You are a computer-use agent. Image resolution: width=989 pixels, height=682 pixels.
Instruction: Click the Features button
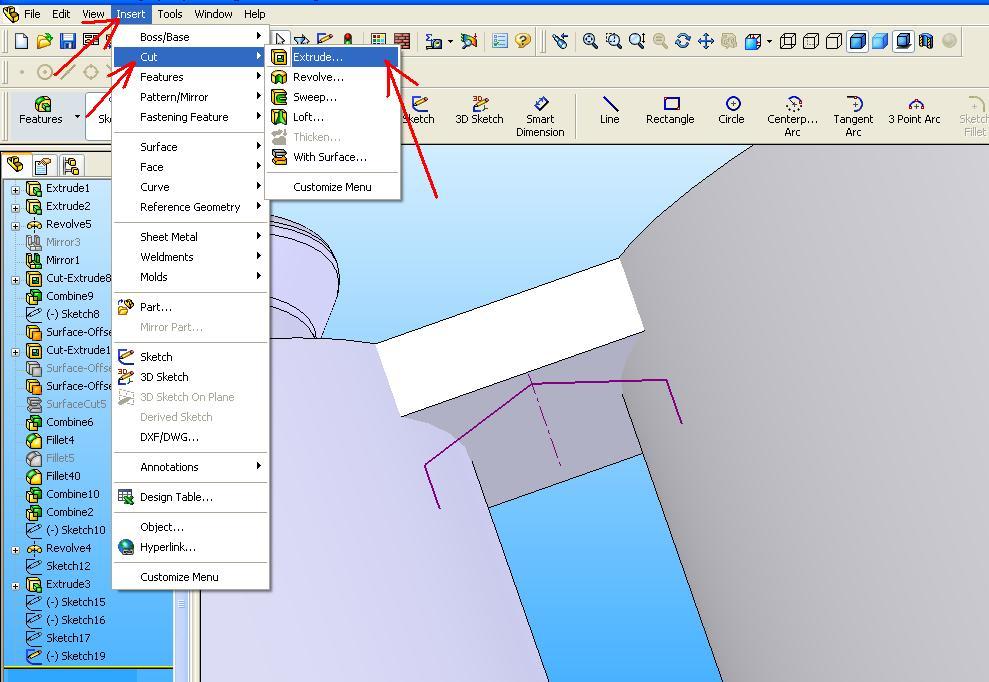(40, 112)
